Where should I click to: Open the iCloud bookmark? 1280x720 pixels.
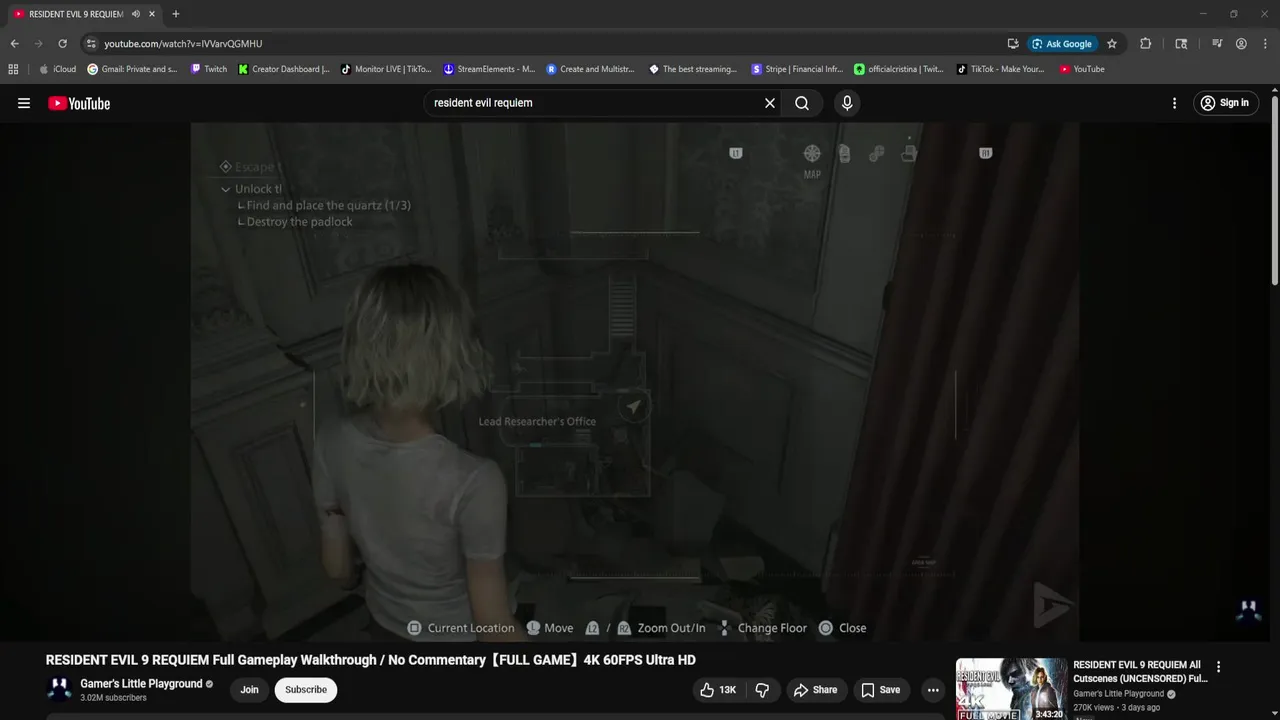(57, 69)
